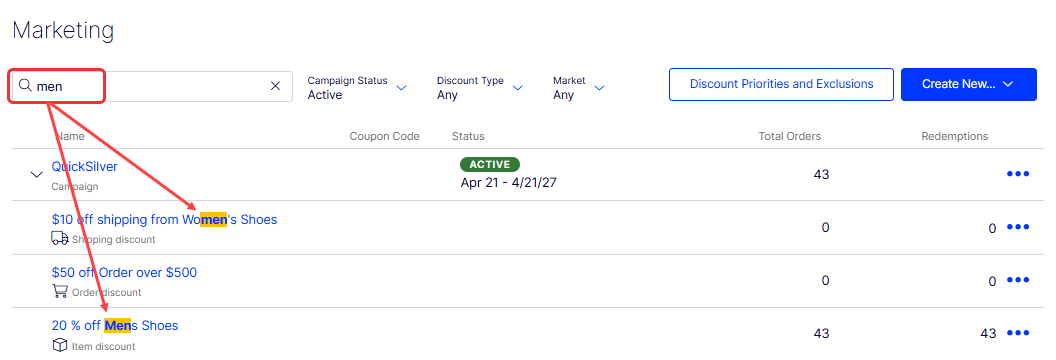Click the order discount cart icon

59,292
